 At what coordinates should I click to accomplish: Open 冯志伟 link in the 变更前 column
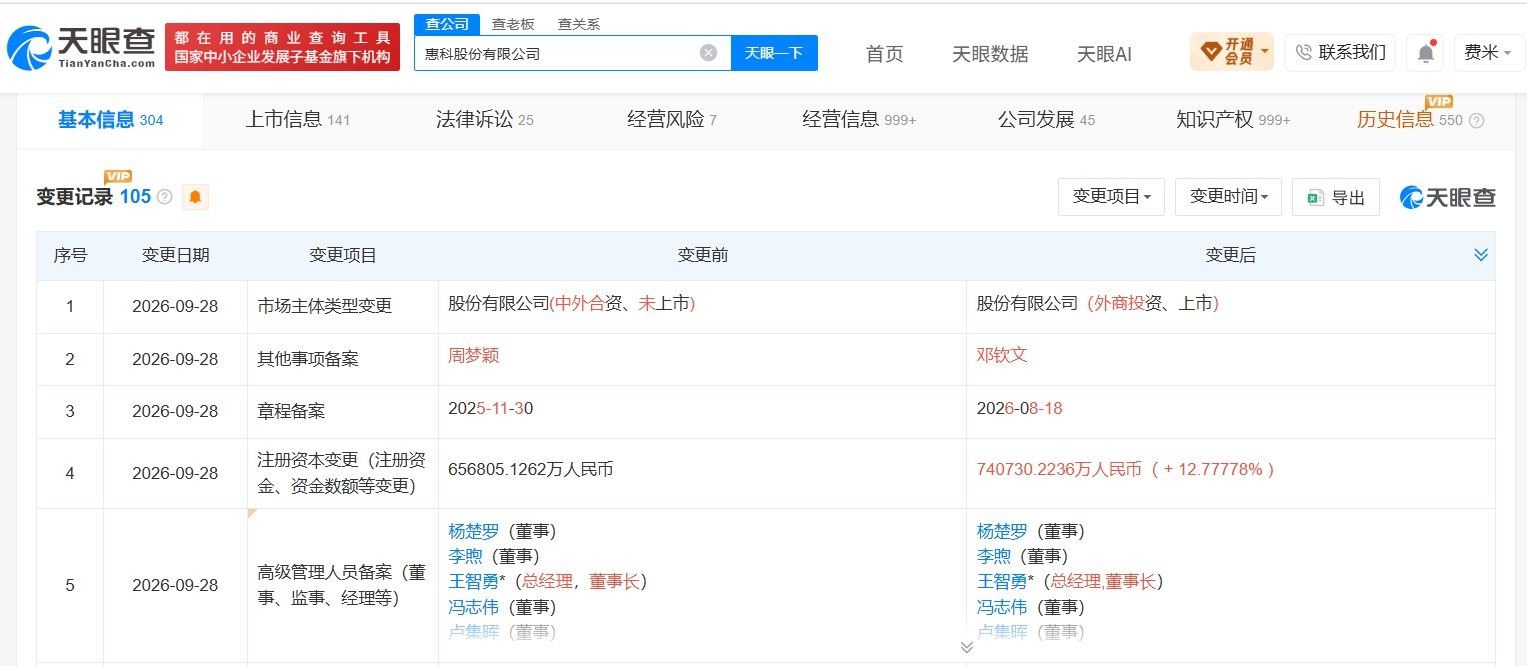(473, 607)
